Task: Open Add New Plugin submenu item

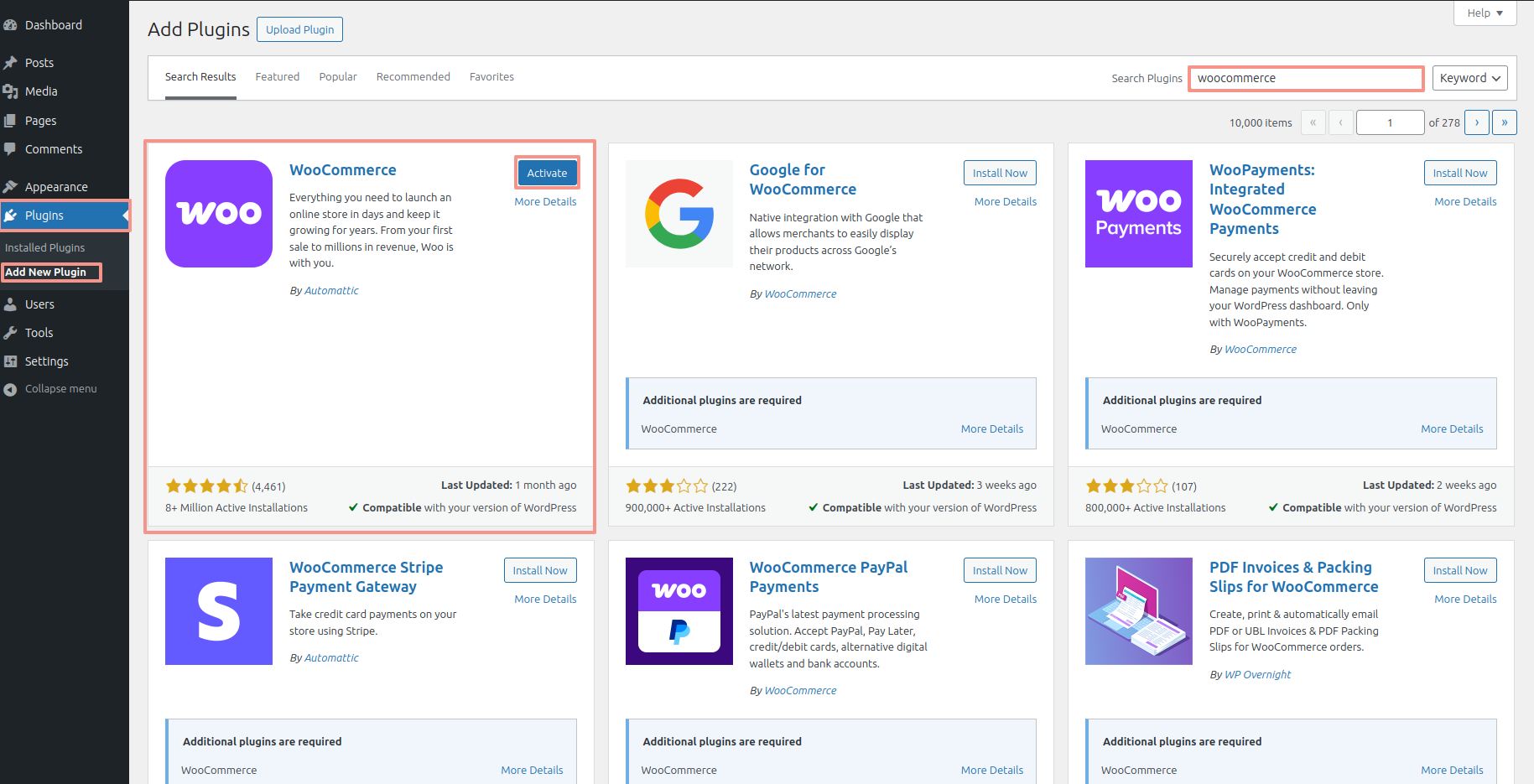Action: (x=46, y=273)
